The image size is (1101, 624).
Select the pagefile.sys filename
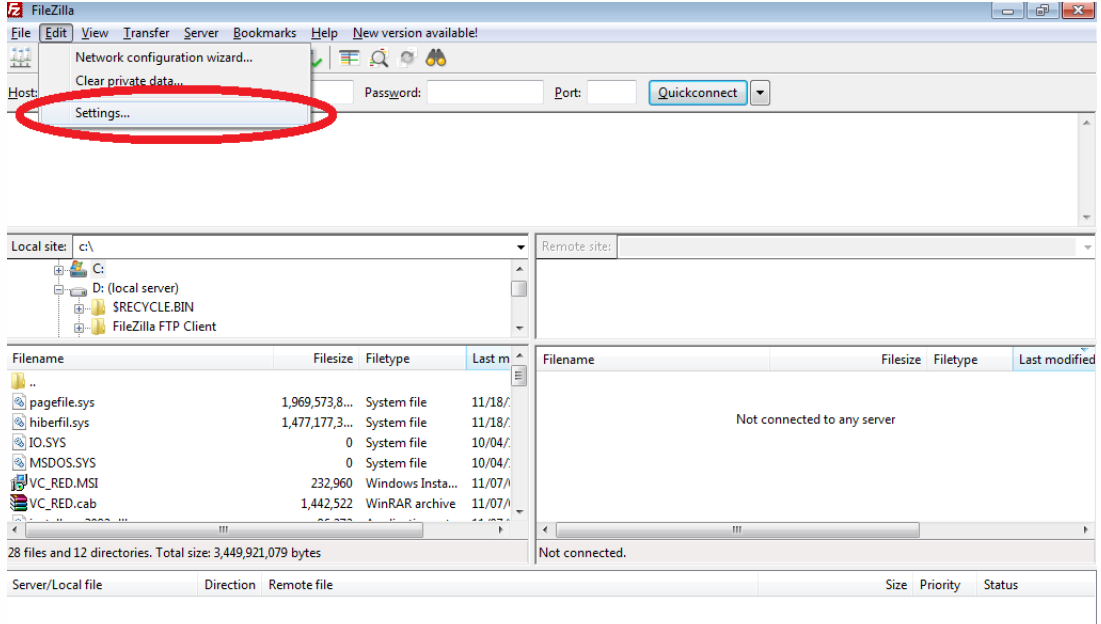click(62, 402)
